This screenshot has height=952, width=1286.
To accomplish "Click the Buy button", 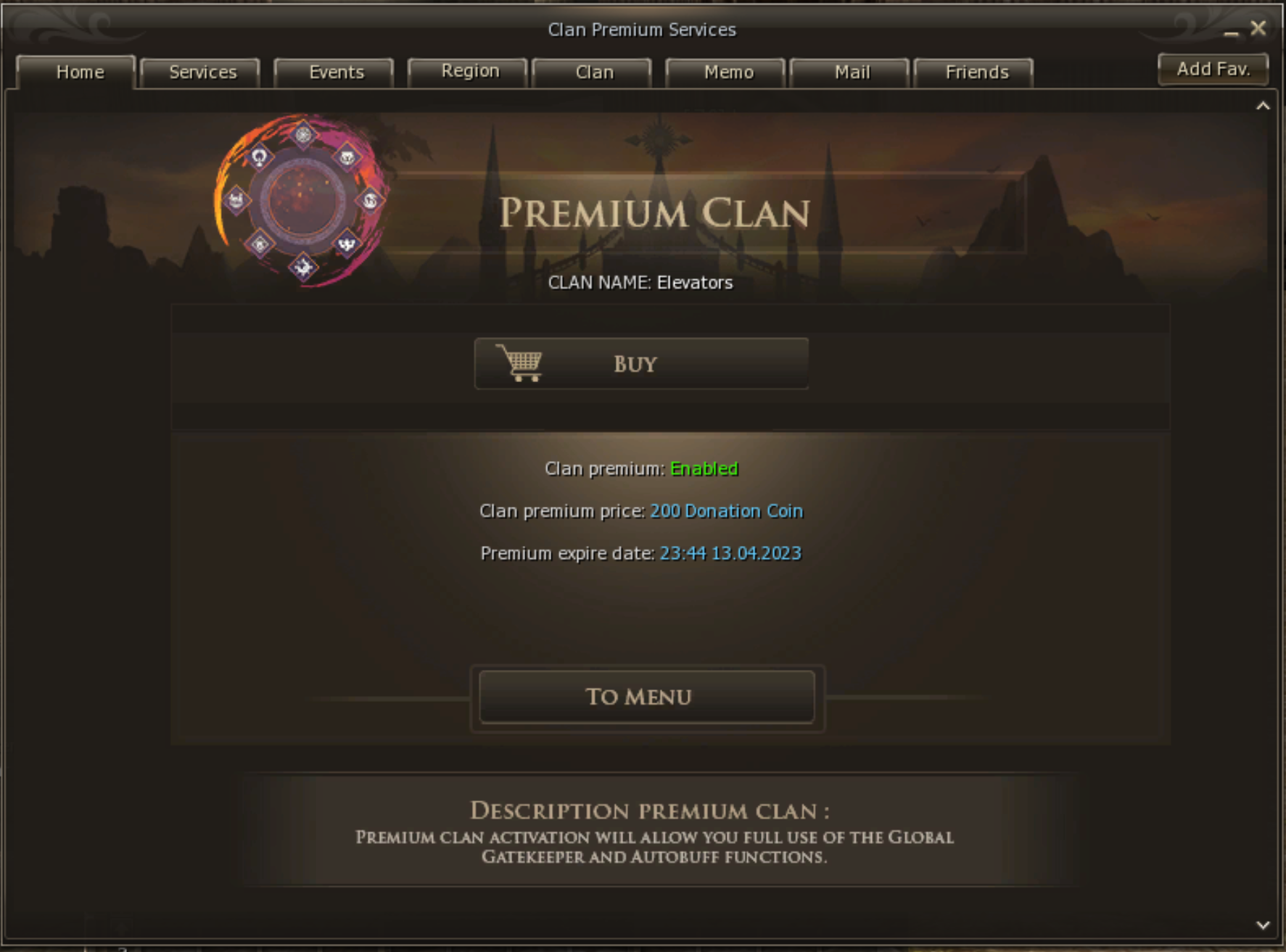I will pos(641,363).
